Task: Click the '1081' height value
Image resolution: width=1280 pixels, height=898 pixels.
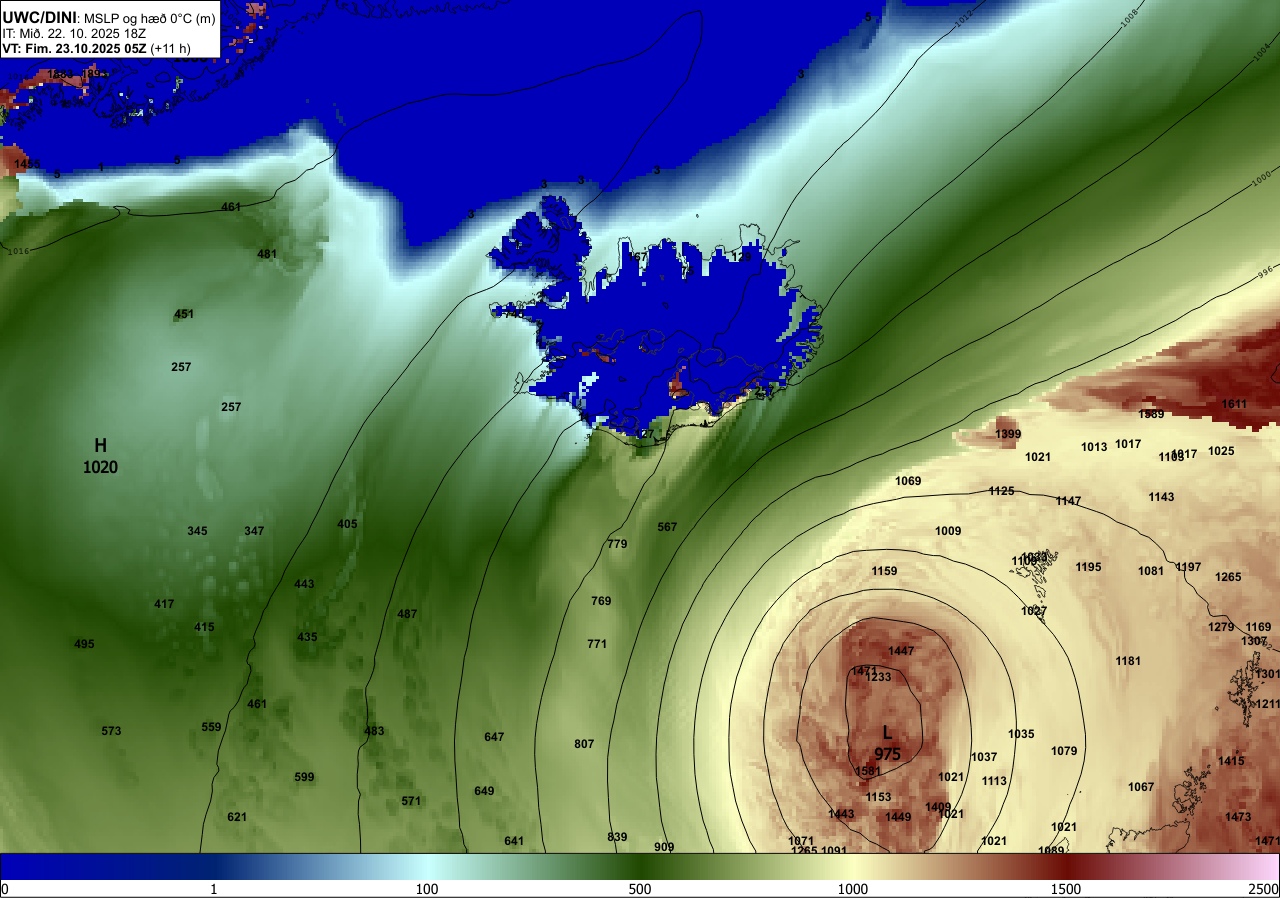Action: (1151, 571)
